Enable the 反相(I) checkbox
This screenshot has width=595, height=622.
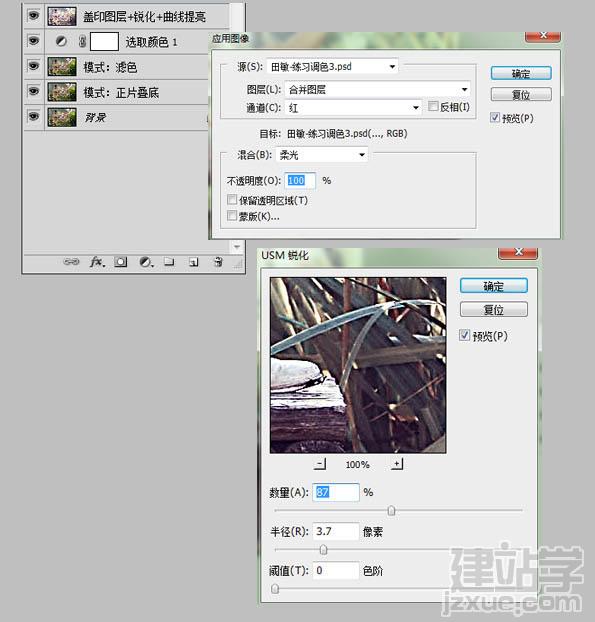[x=433, y=106]
